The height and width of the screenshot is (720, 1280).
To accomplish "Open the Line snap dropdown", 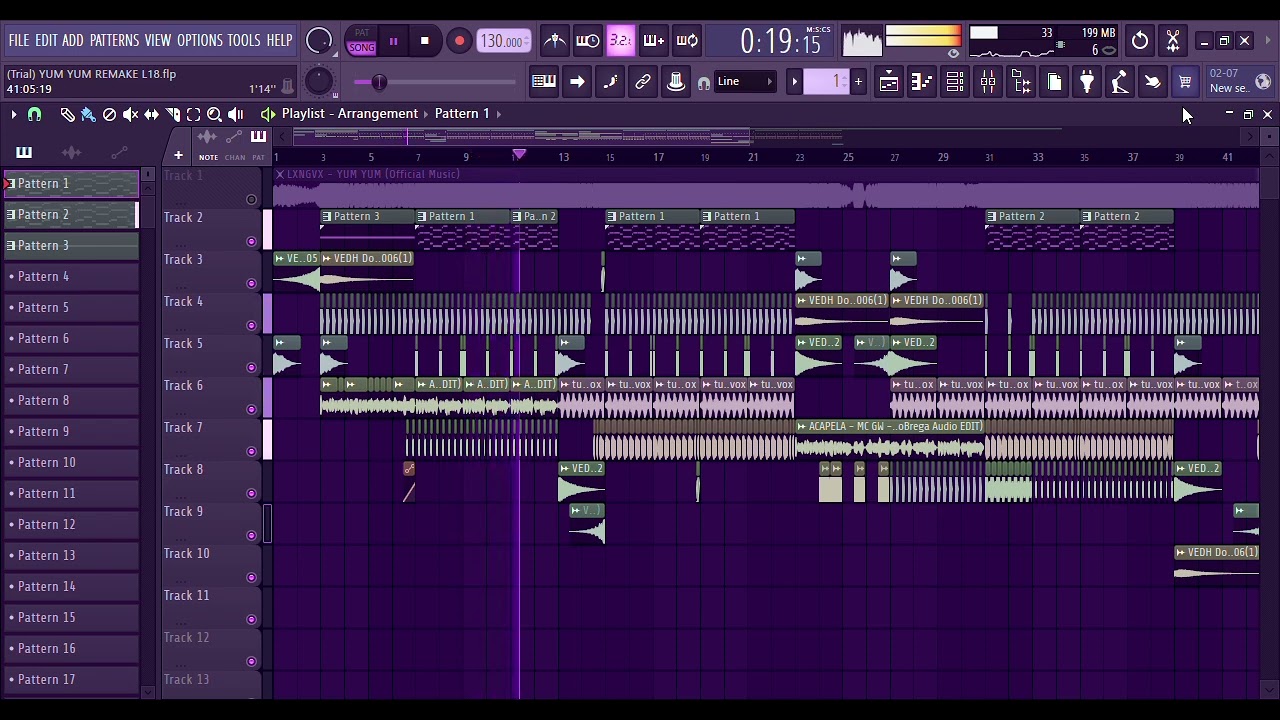I will point(745,82).
